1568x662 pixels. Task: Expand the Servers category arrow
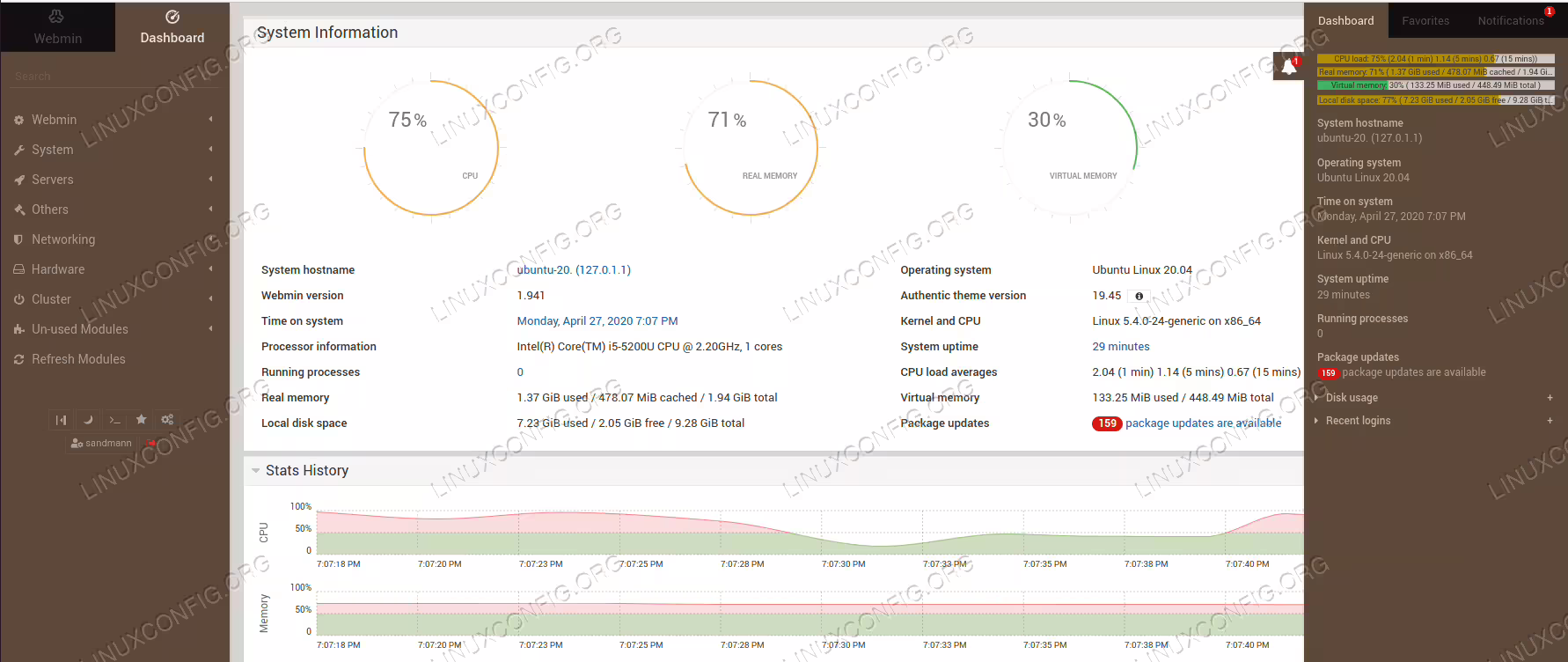(x=210, y=179)
